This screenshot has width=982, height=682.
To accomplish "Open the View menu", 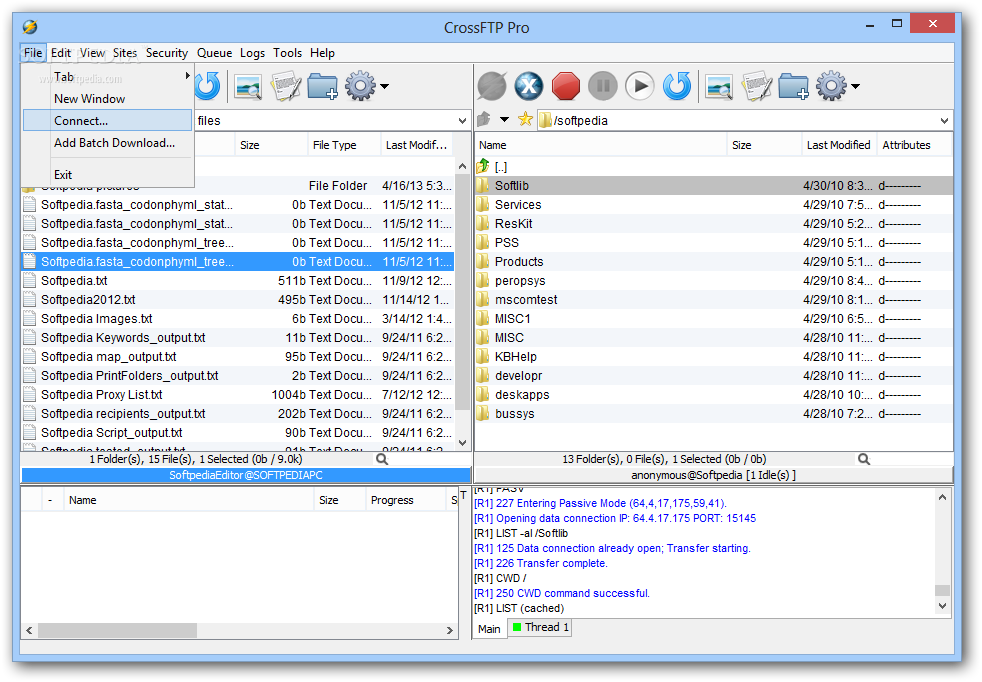I will tap(92, 53).
